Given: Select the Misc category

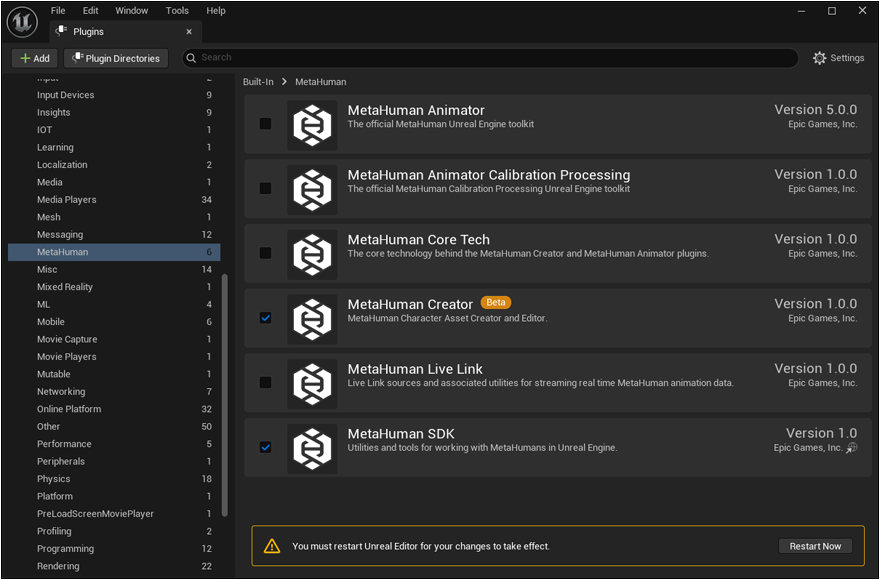Looking at the screenshot, I should point(114,270).
